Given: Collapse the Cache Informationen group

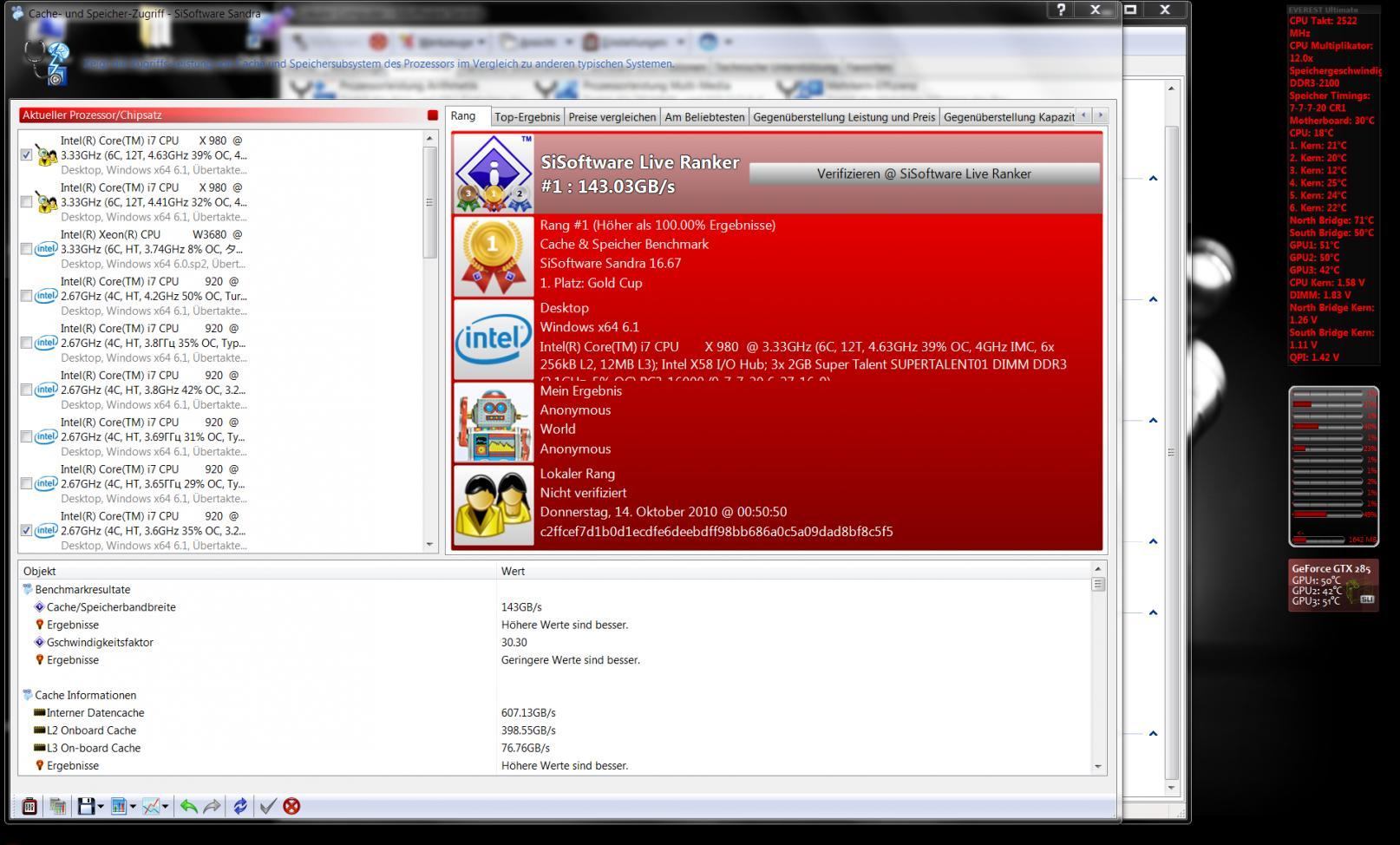Looking at the screenshot, I should click(x=27, y=695).
